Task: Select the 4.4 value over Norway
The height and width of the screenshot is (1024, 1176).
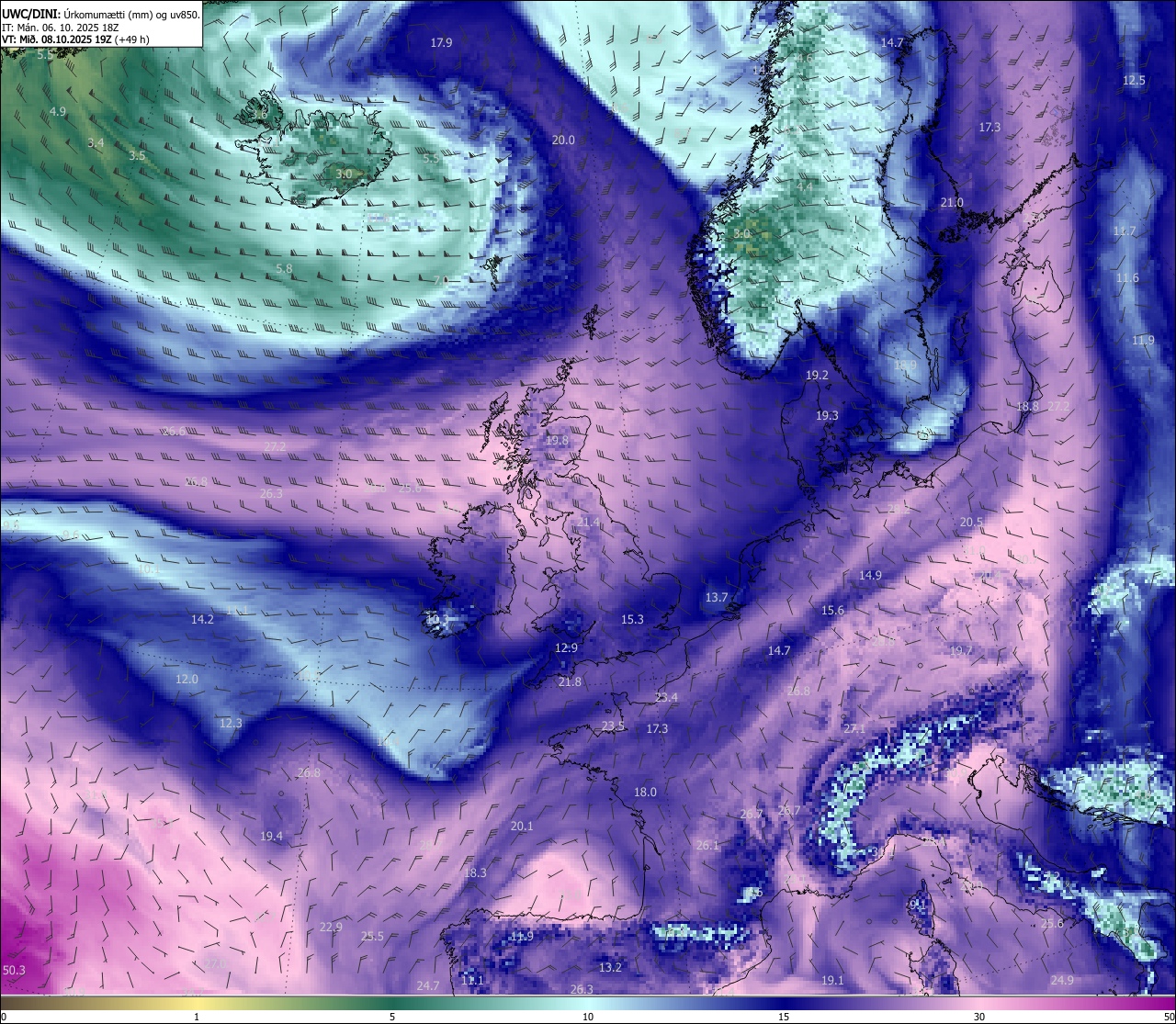Action: coord(805,186)
